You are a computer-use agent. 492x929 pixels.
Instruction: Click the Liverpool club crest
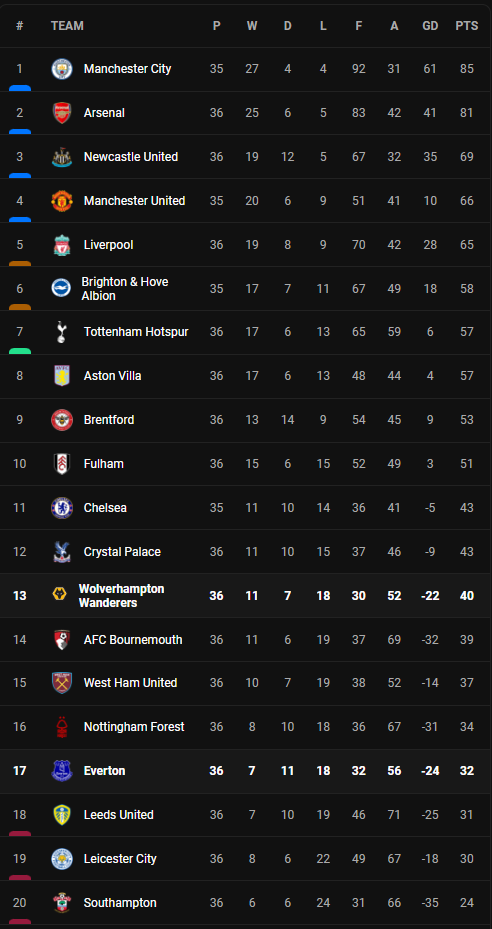[62, 245]
